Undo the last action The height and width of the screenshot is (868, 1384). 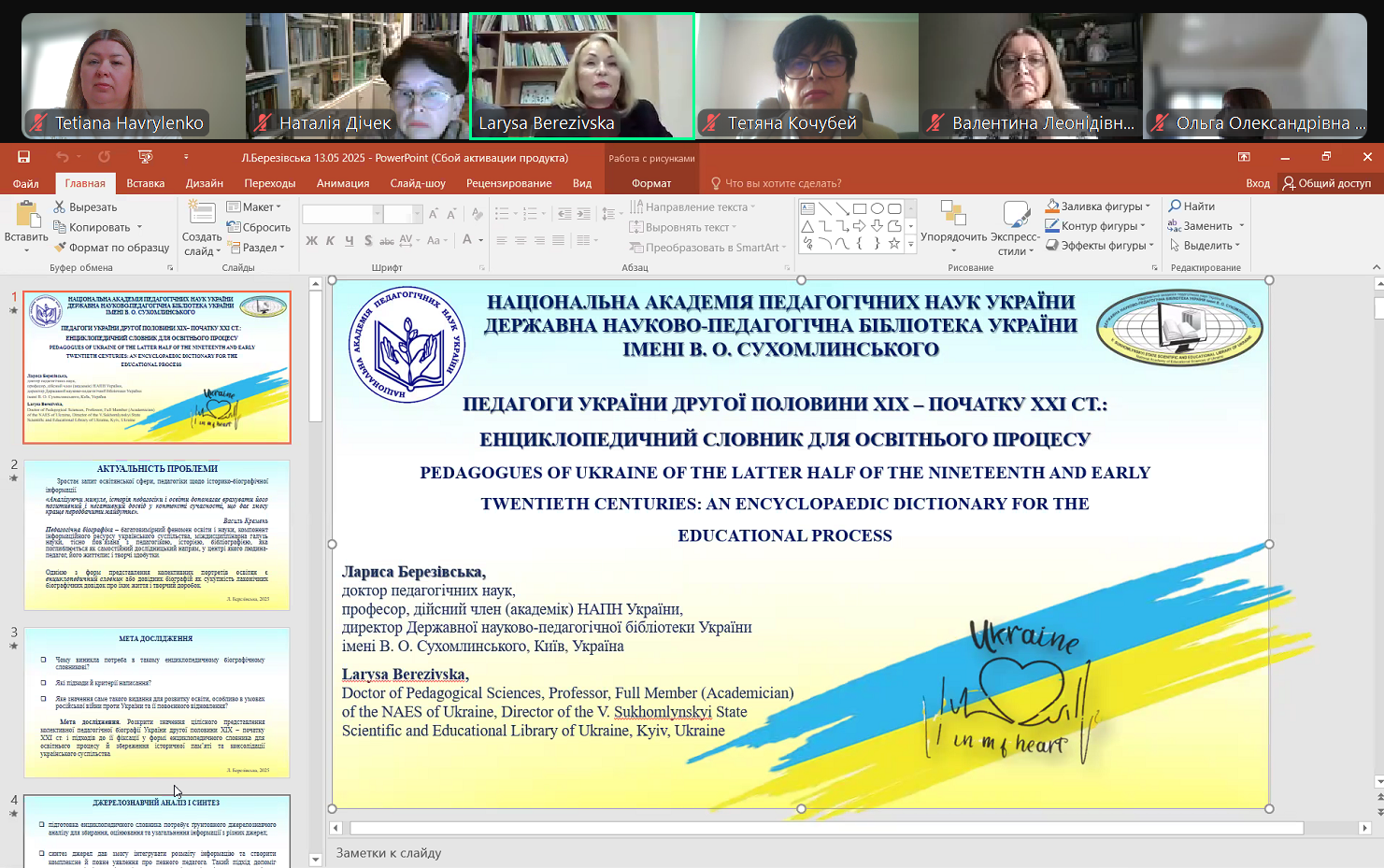point(63,157)
